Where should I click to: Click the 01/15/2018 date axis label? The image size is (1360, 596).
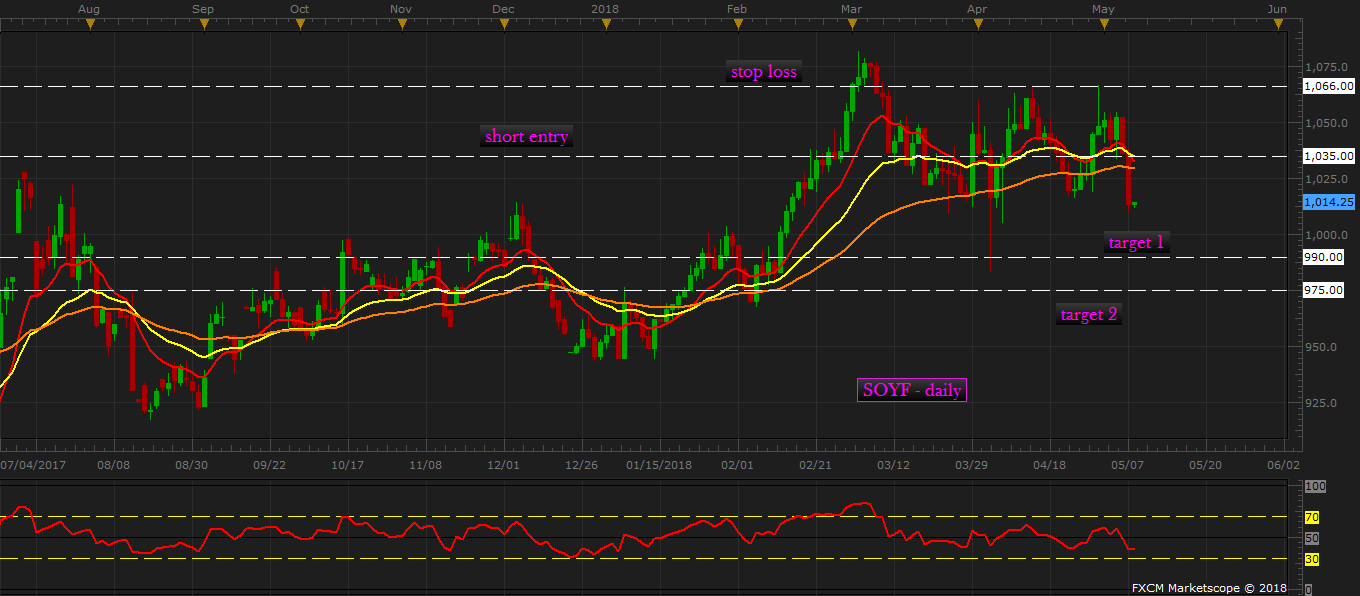(659, 465)
